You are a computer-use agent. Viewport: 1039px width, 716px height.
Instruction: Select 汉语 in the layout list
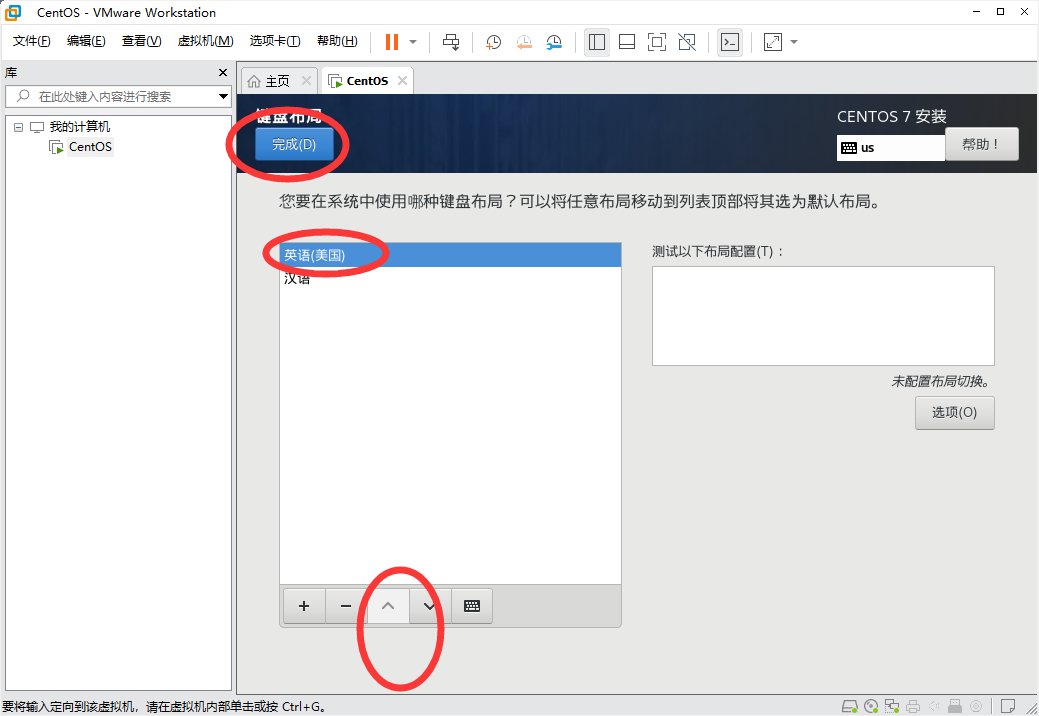click(451, 279)
